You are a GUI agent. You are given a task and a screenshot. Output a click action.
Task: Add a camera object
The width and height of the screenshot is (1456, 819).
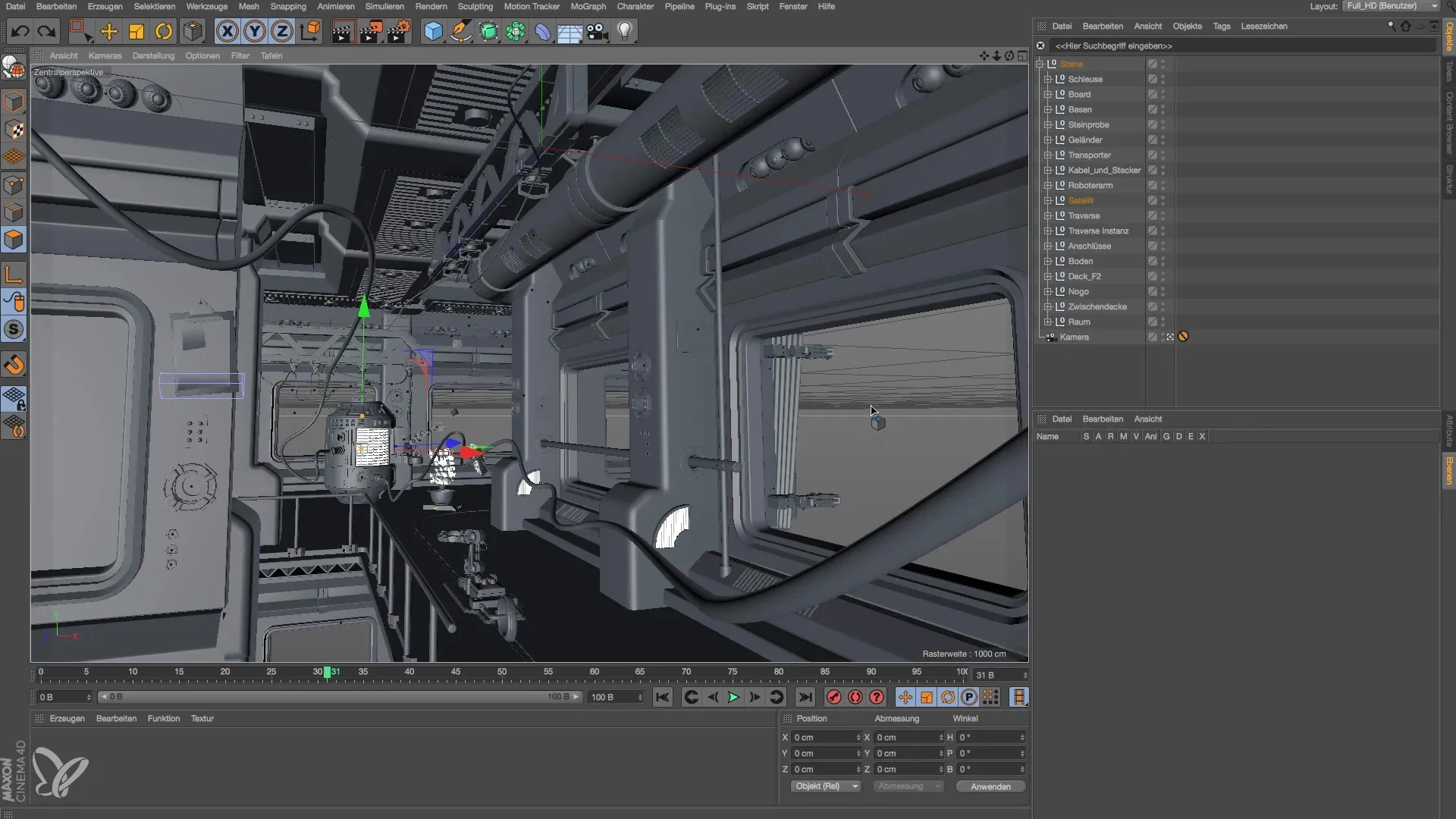pos(598,31)
